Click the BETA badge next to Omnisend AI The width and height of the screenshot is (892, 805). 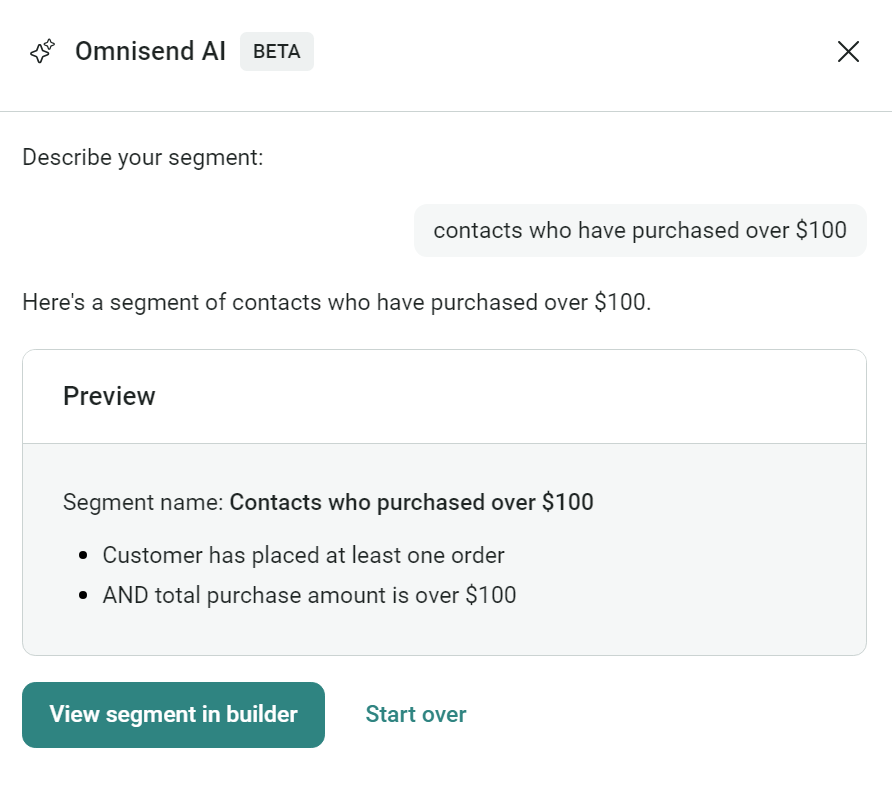coord(276,51)
